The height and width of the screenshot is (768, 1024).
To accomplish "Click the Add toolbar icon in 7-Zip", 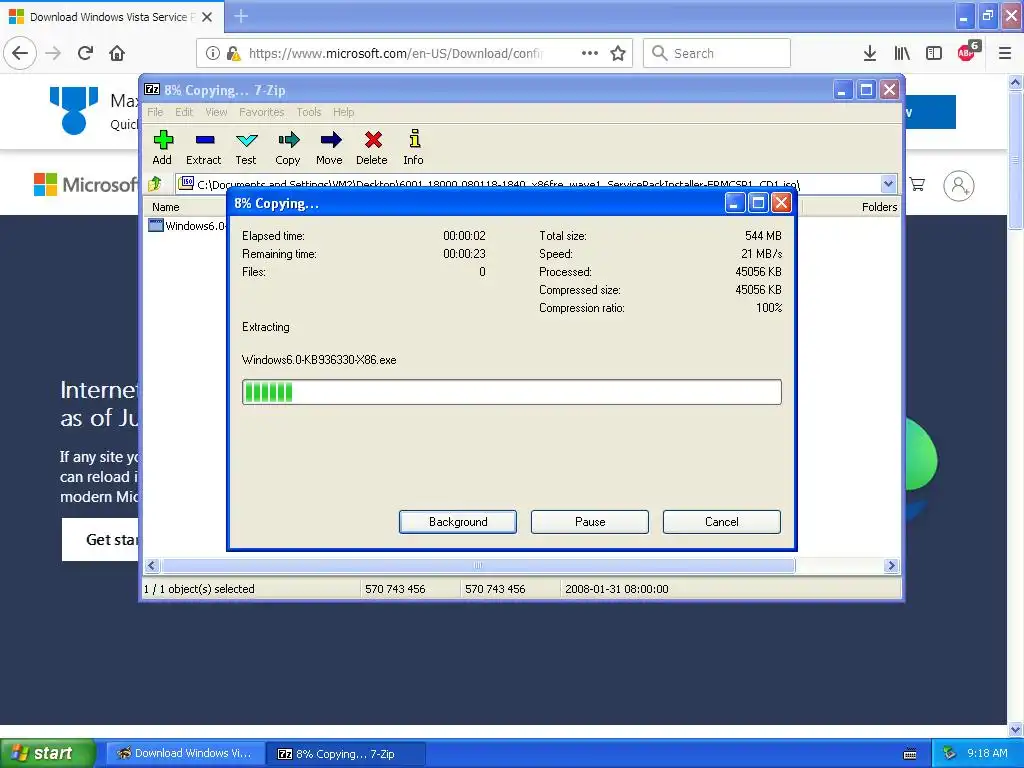I will pos(162,148).
